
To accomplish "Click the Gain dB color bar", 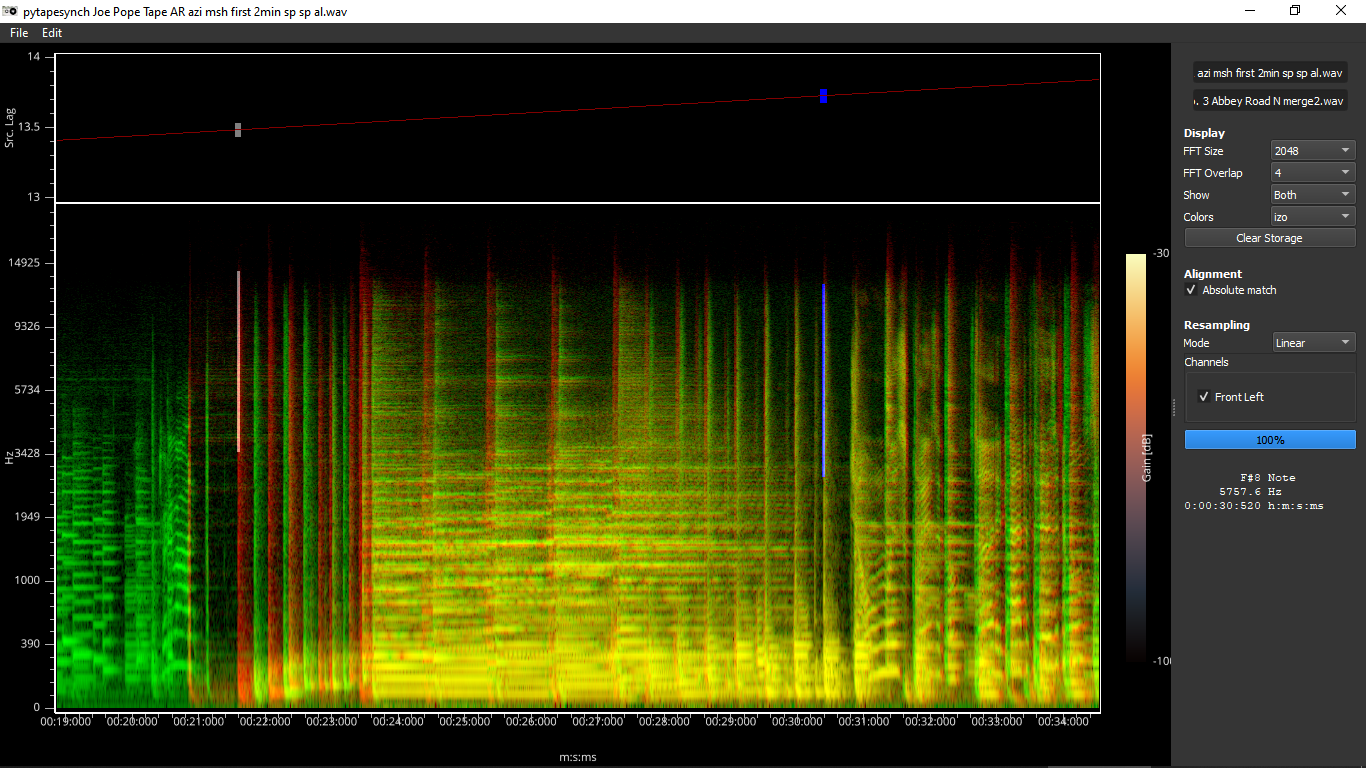I will pyautogui.click(x=1136, y=457).
